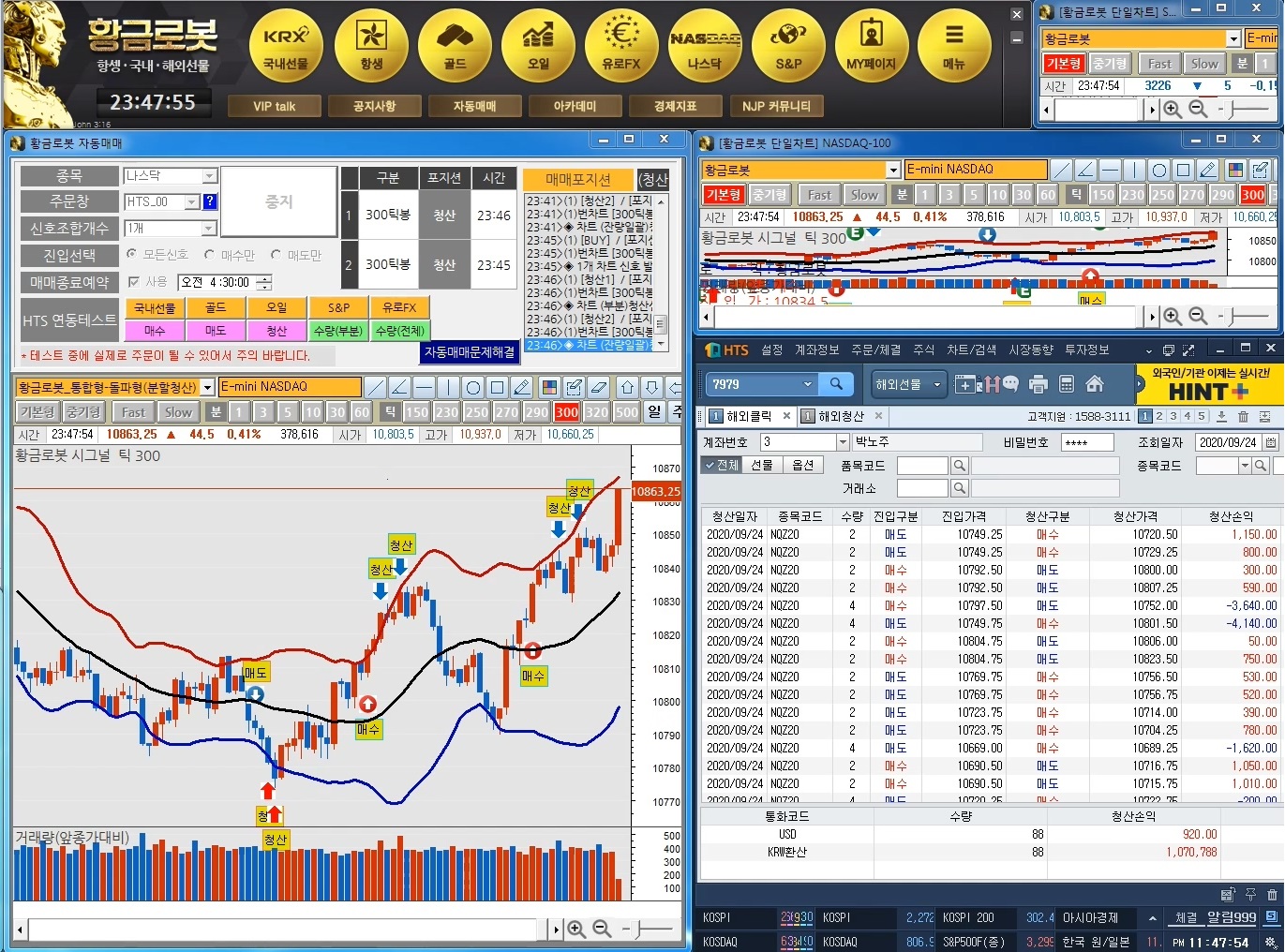
Task: Open 황금로봇 dropdown in NASDAQ-100 chart window
Action: tap(892, 170)
